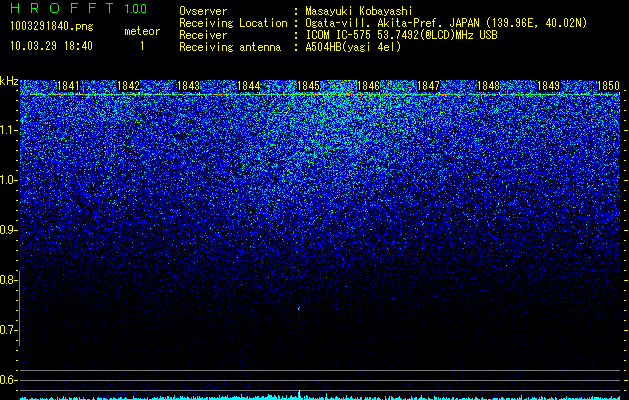Click the meteor count value 1

click(x=142, y=46)
